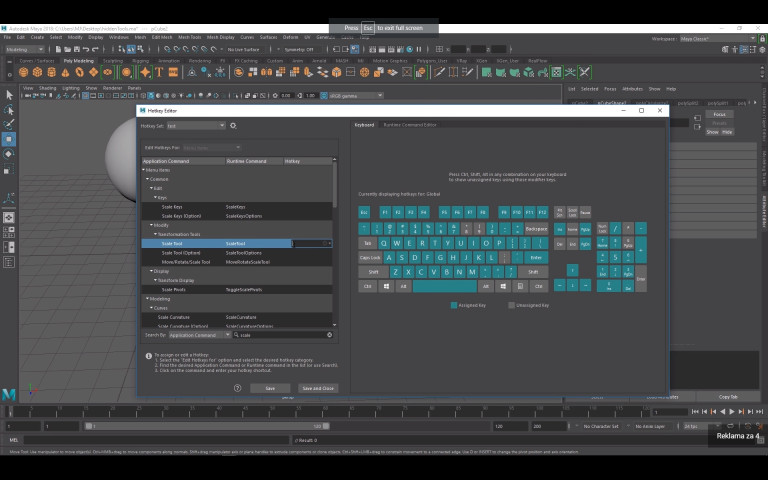
Task: Click the Focus button in Attribute Editor
Action: click(x=719, y=114)
